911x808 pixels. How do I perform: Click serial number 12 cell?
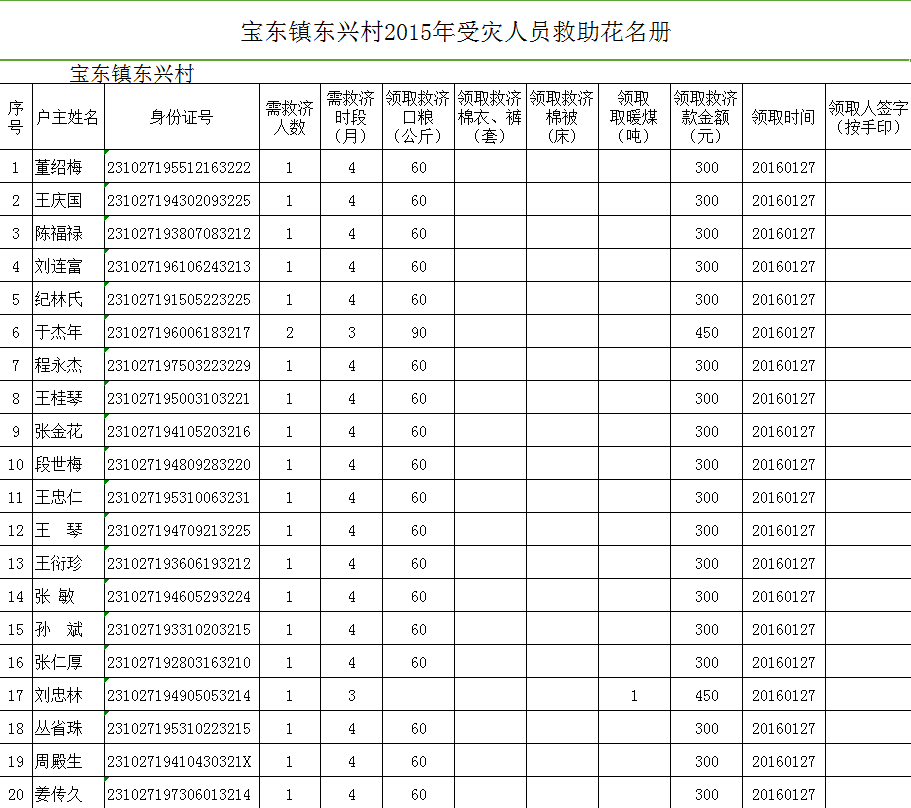coord(16,530)
